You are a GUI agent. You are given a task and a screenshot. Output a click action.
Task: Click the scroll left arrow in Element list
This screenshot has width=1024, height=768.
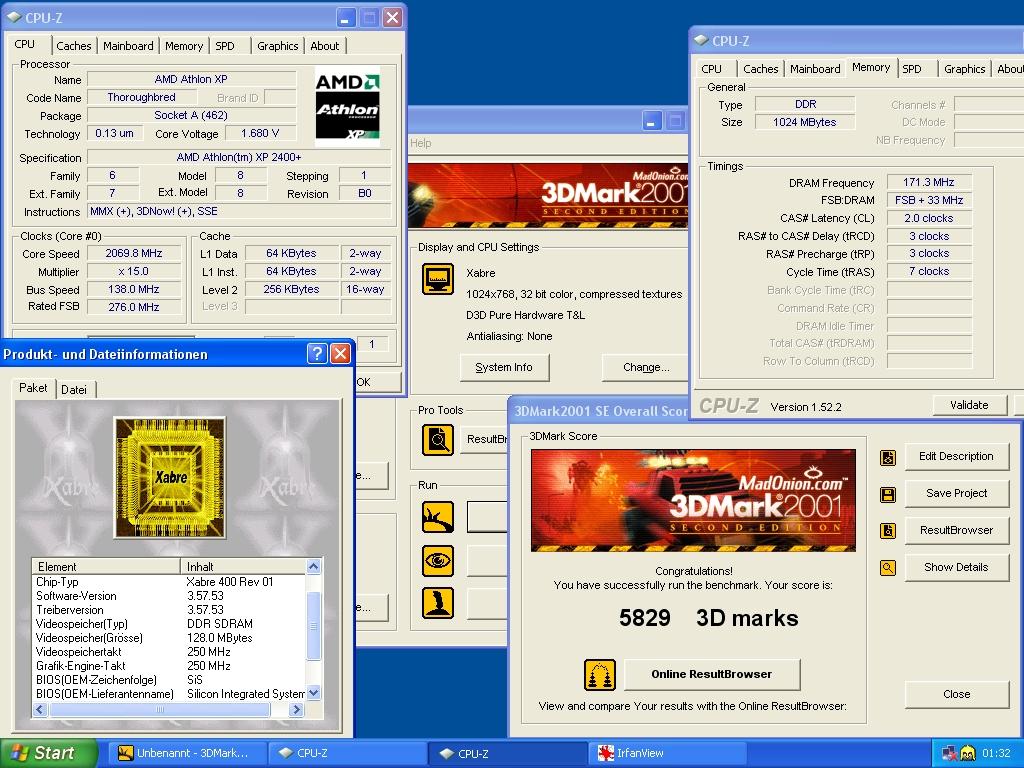(40, 709)
